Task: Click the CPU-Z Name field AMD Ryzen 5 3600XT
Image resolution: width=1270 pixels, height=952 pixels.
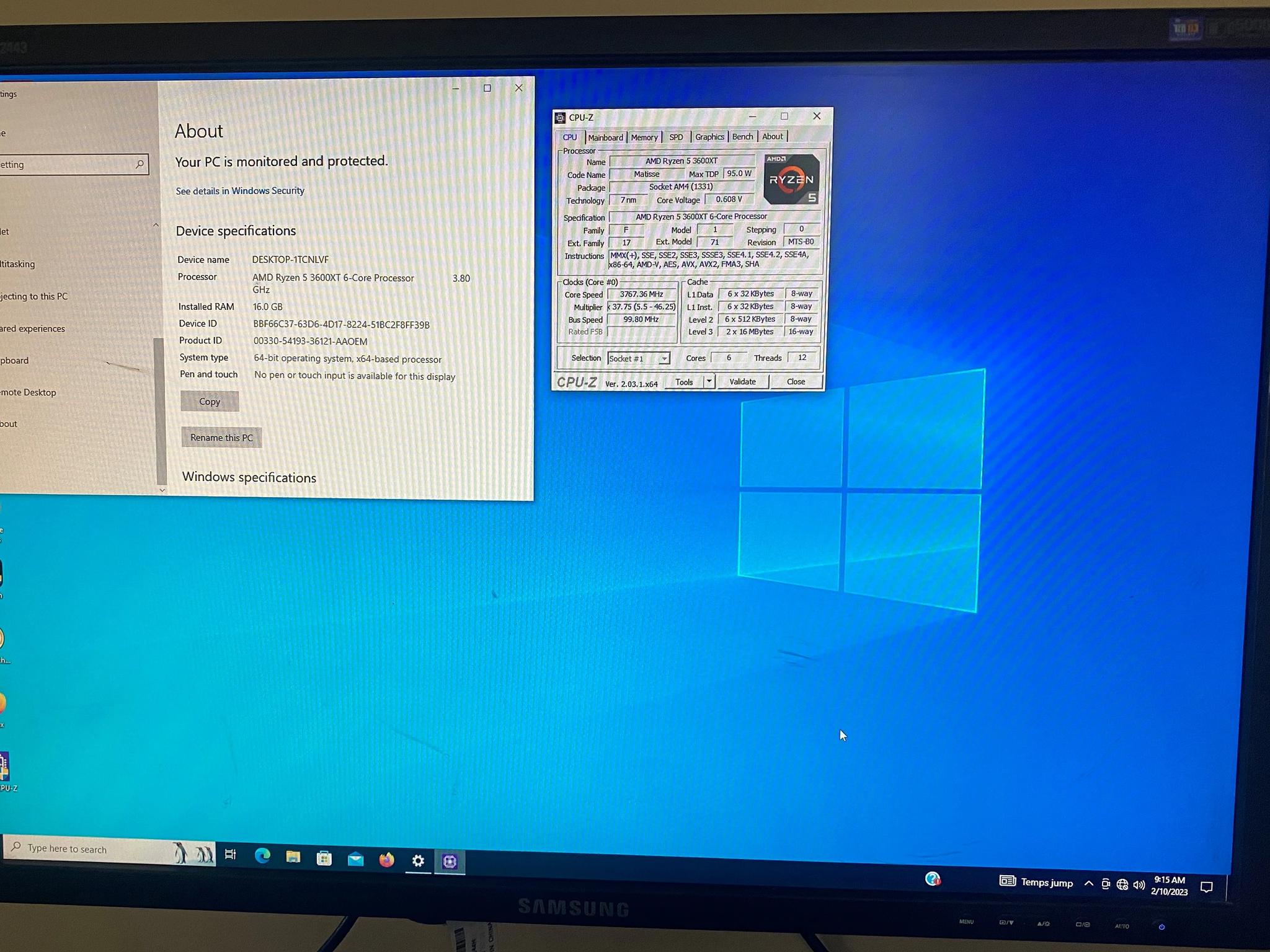Action: (x=682, y=161)
